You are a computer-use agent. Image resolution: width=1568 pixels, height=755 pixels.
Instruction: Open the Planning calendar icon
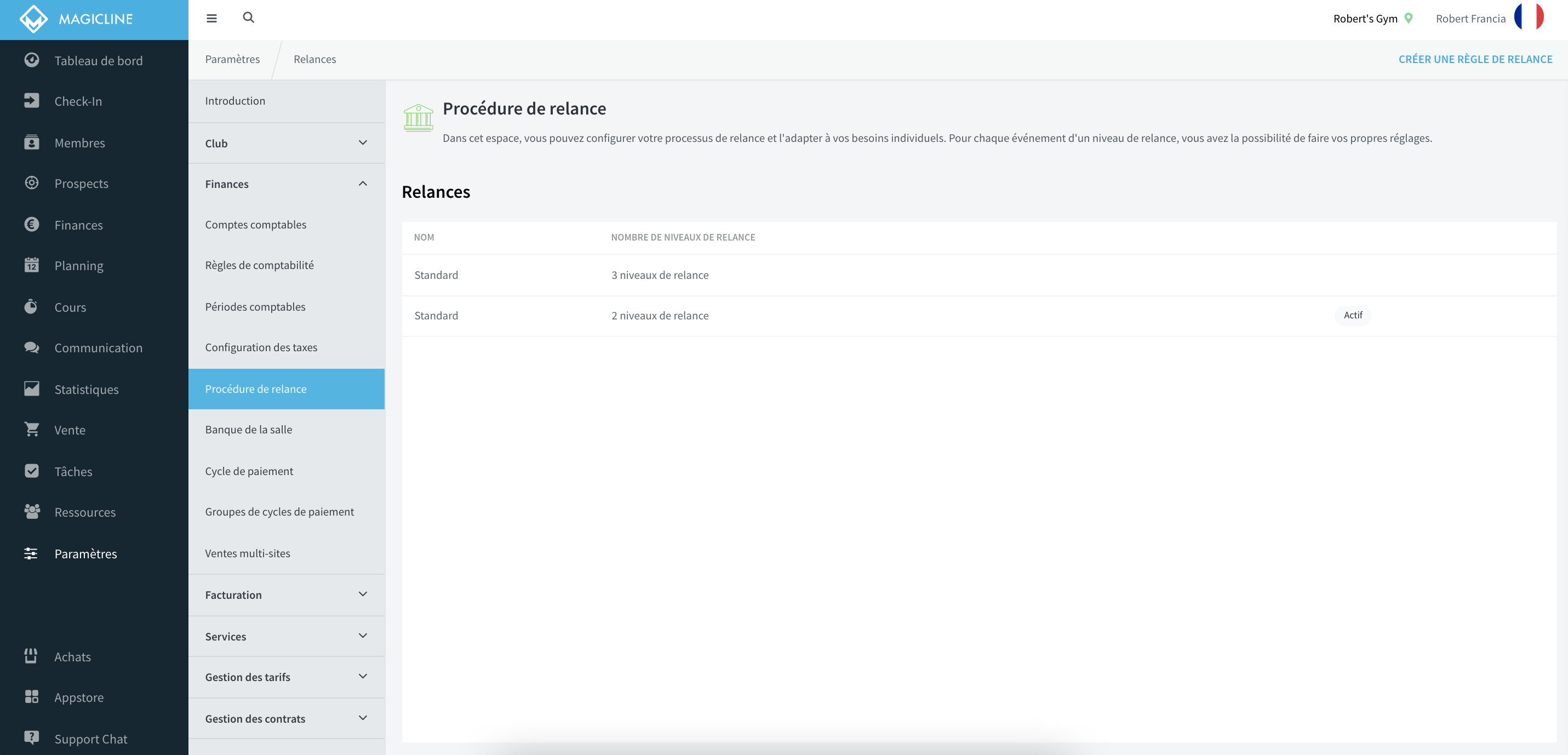click(32, 265)
